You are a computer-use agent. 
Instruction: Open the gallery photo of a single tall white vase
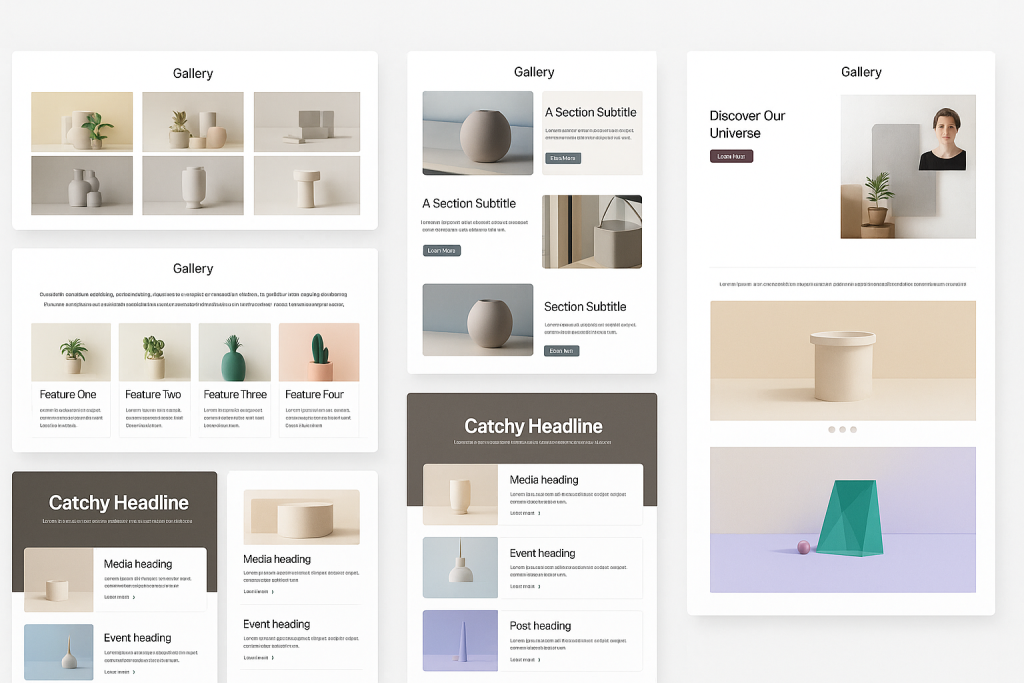pos(193,185)
